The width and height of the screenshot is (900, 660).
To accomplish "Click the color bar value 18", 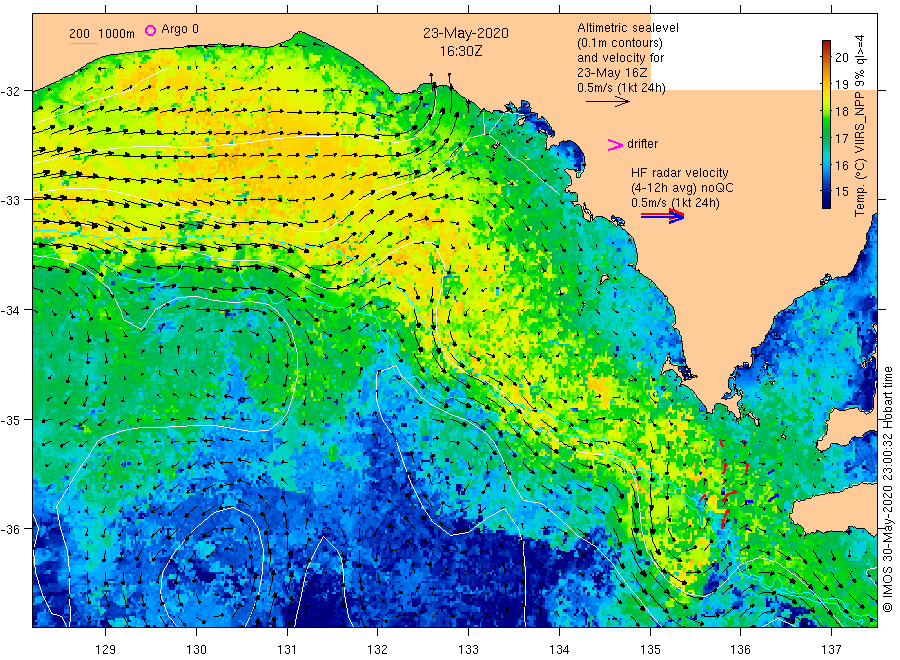I will point(841,111).
